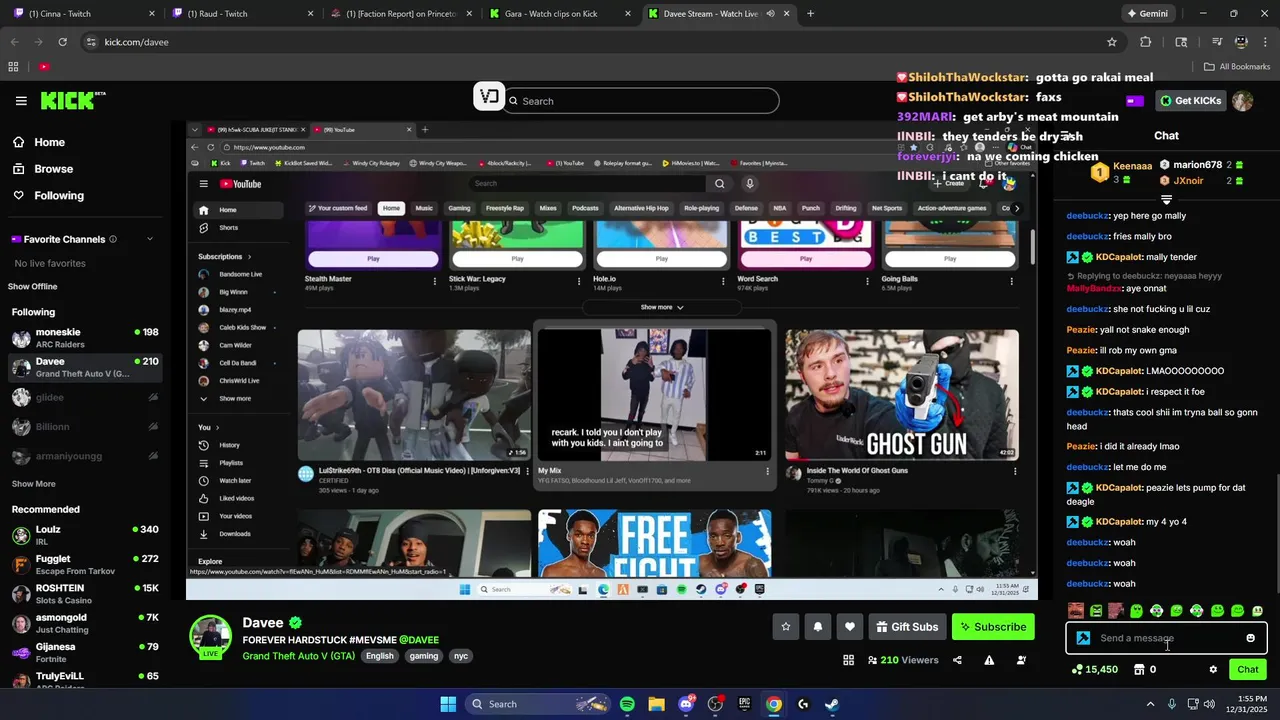This screenshot has width=1280, height=720.
Task: Bookmark this page with star icon
Action: [x=1111, y=42]
